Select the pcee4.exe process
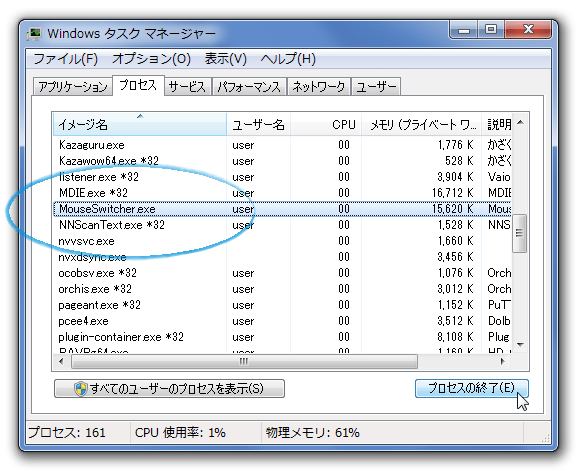The image size is (581, 473). [282, 321]
